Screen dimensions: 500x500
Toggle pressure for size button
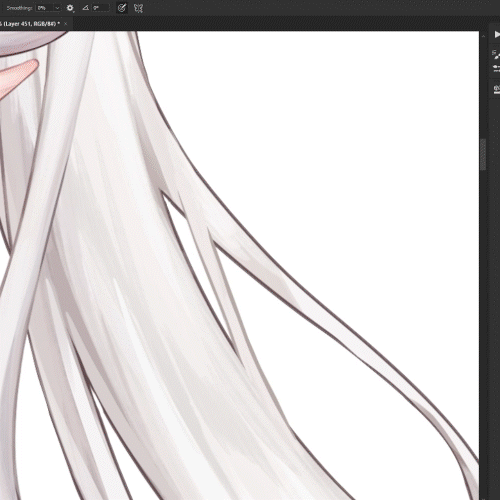(x=122, y=8)
